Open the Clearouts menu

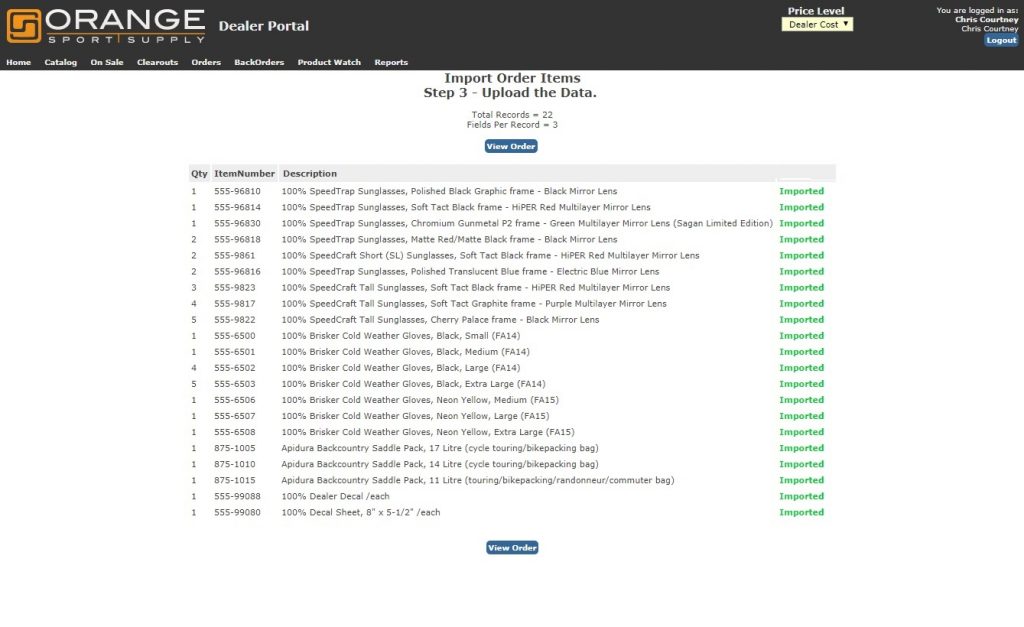pyautogui.click(x=157, y=62)
